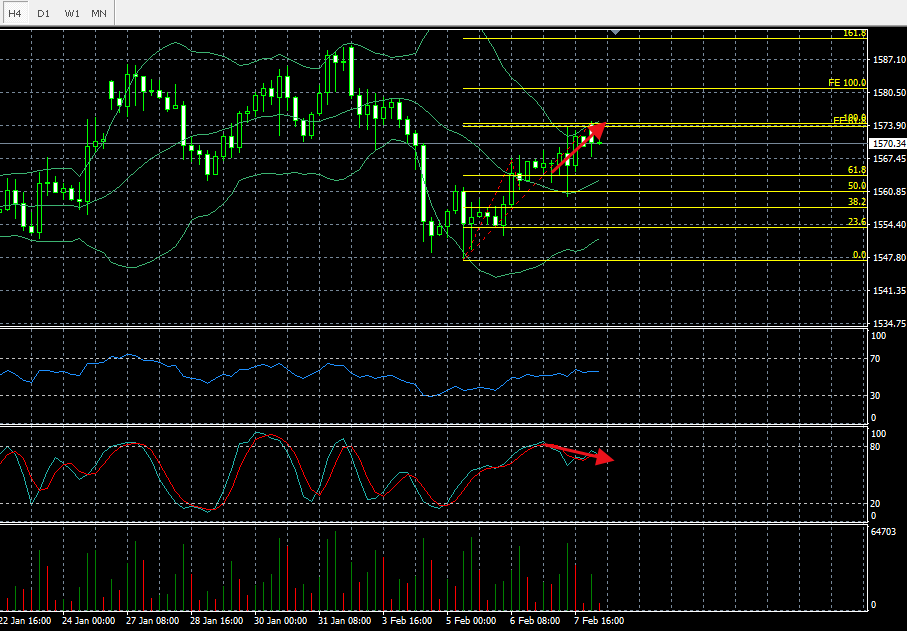Click the 1567.45 price level
Image resolution: width=907 pixels, height=631 pixels.
(x=890, y=158)
